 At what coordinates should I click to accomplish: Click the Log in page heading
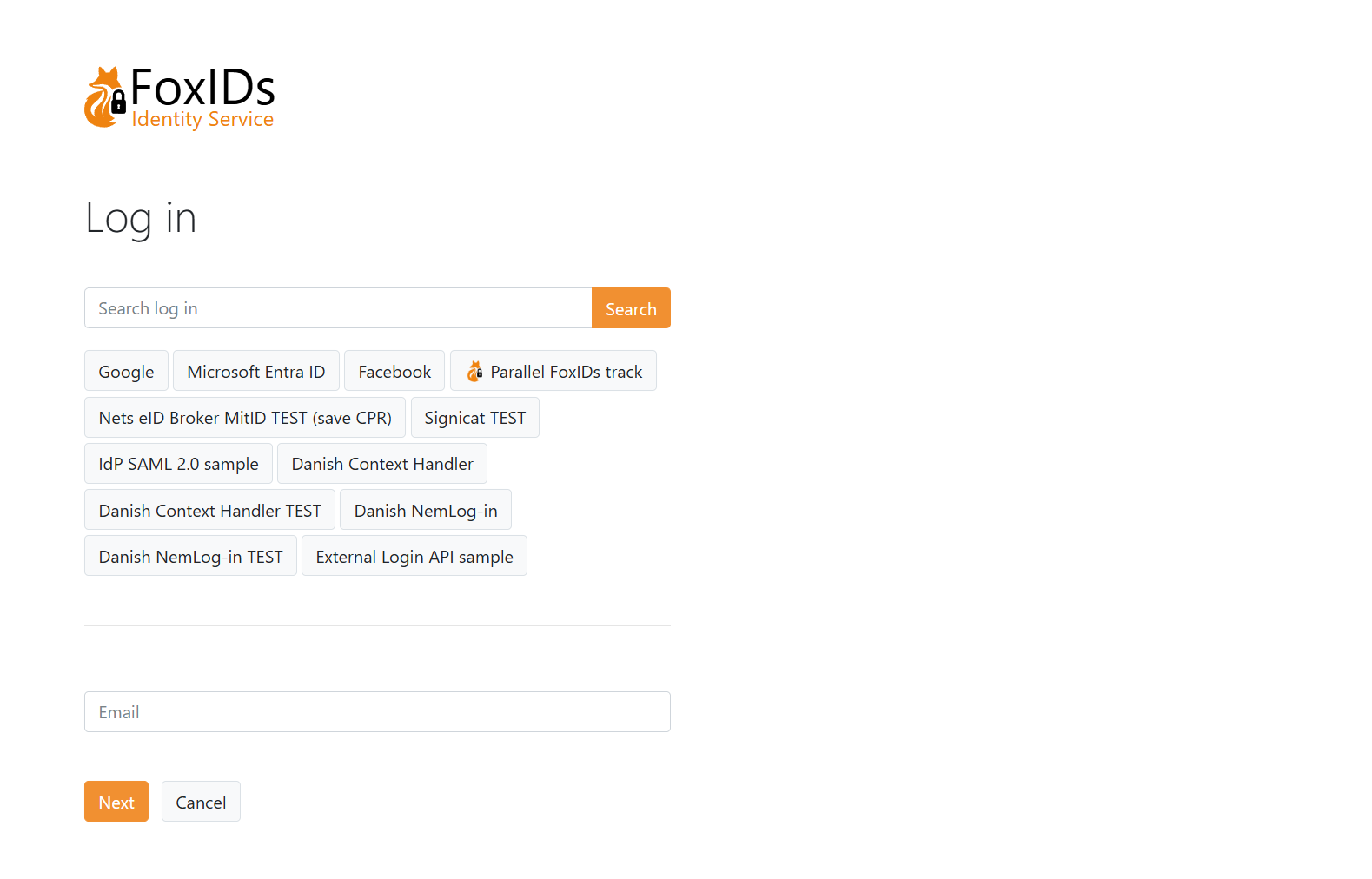(x=141, y=217)
